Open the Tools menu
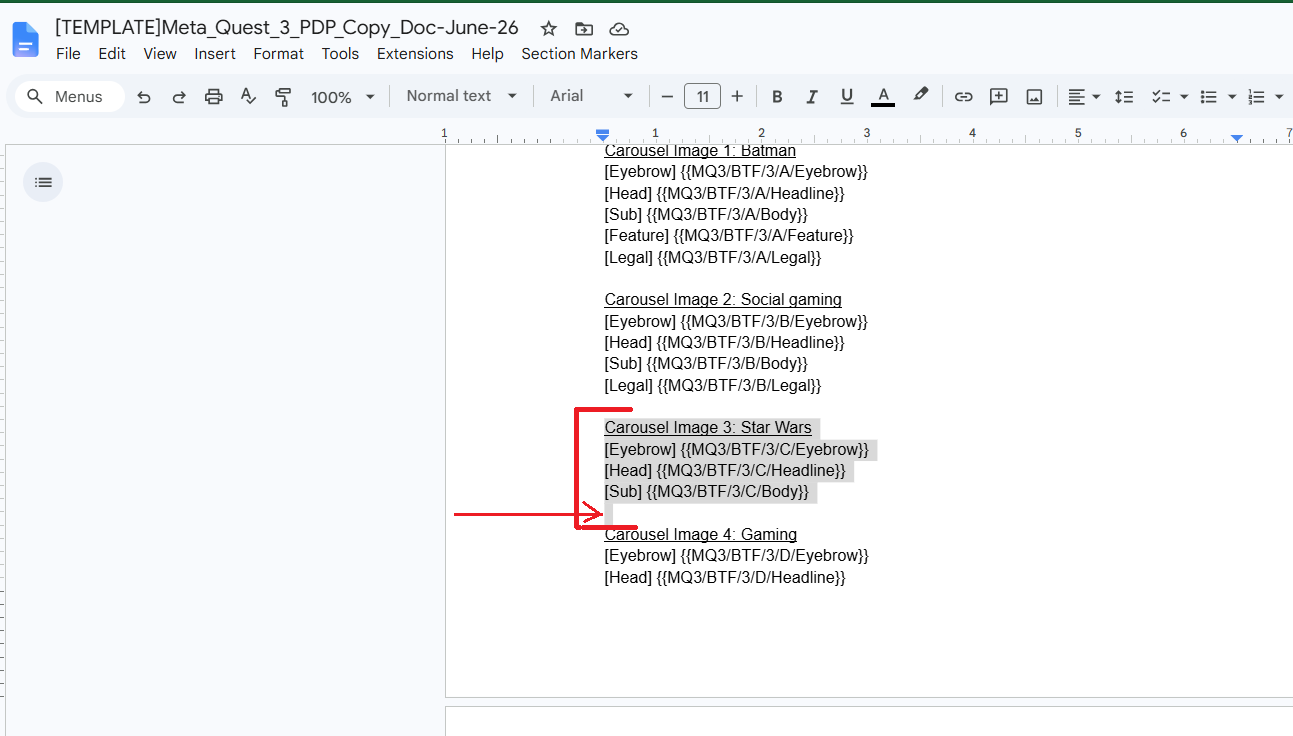Screen dimensions: 1293x736 pos(340,54)
